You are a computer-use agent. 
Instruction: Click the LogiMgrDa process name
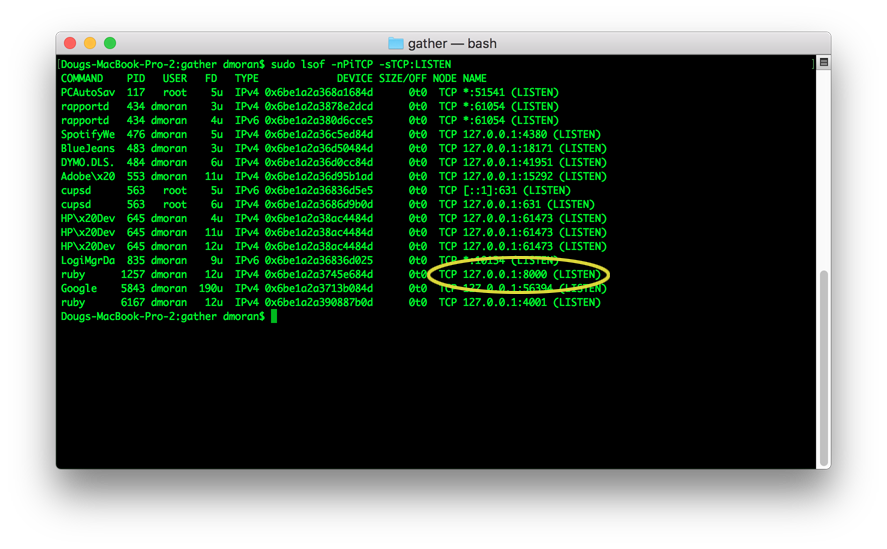click(88, 260)
